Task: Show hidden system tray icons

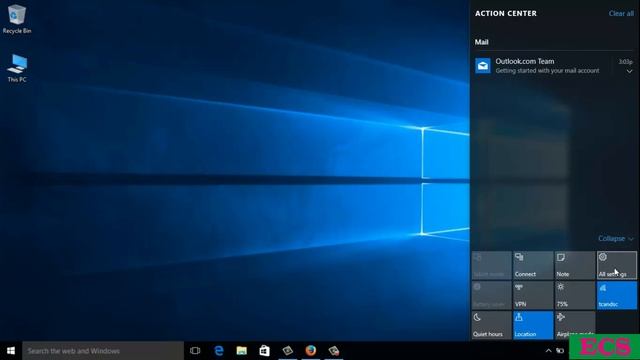Action: [549, 351]
